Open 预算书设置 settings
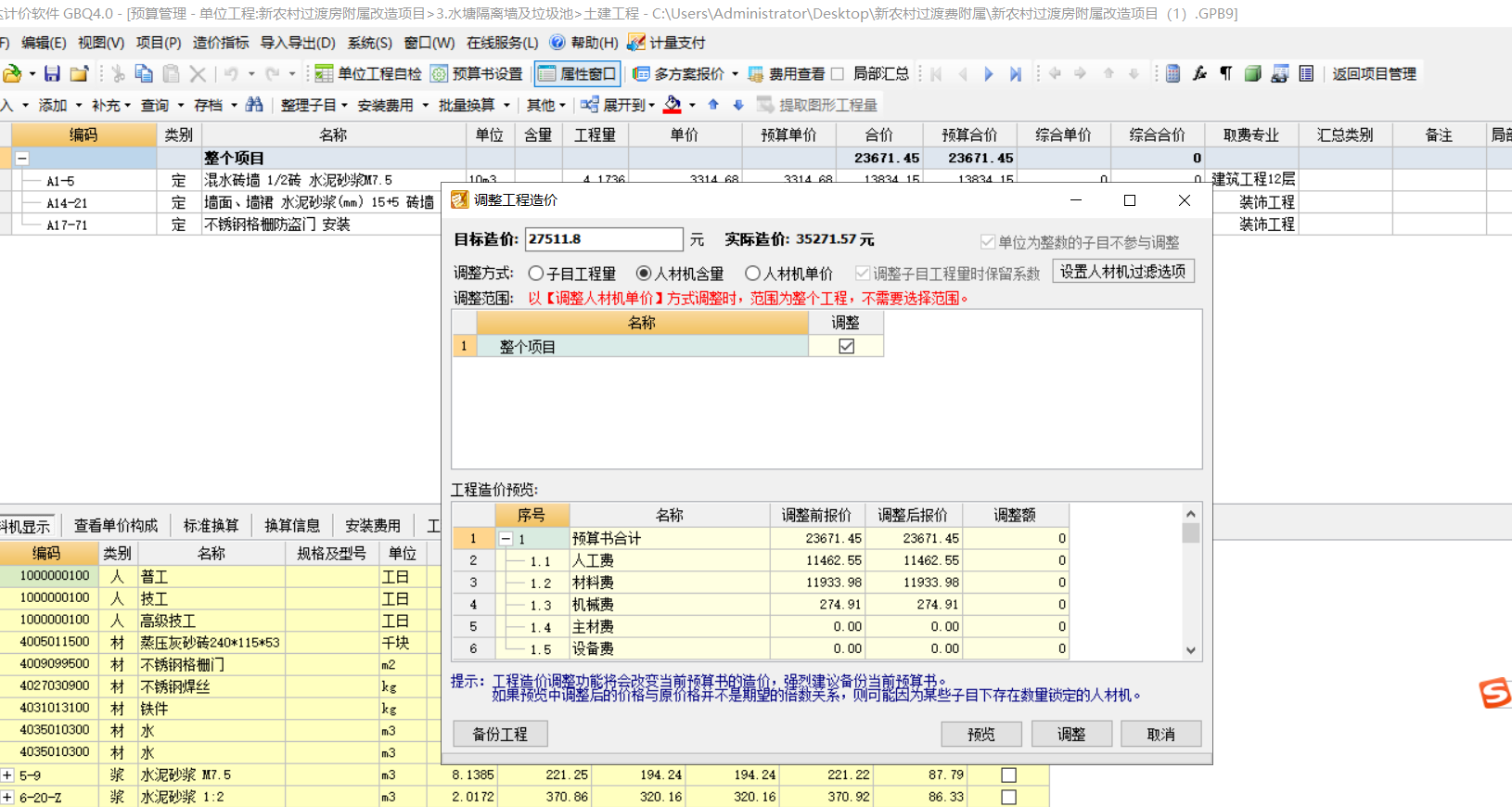The height and width of the screenshot is (807, 1512). click(477, 73)
